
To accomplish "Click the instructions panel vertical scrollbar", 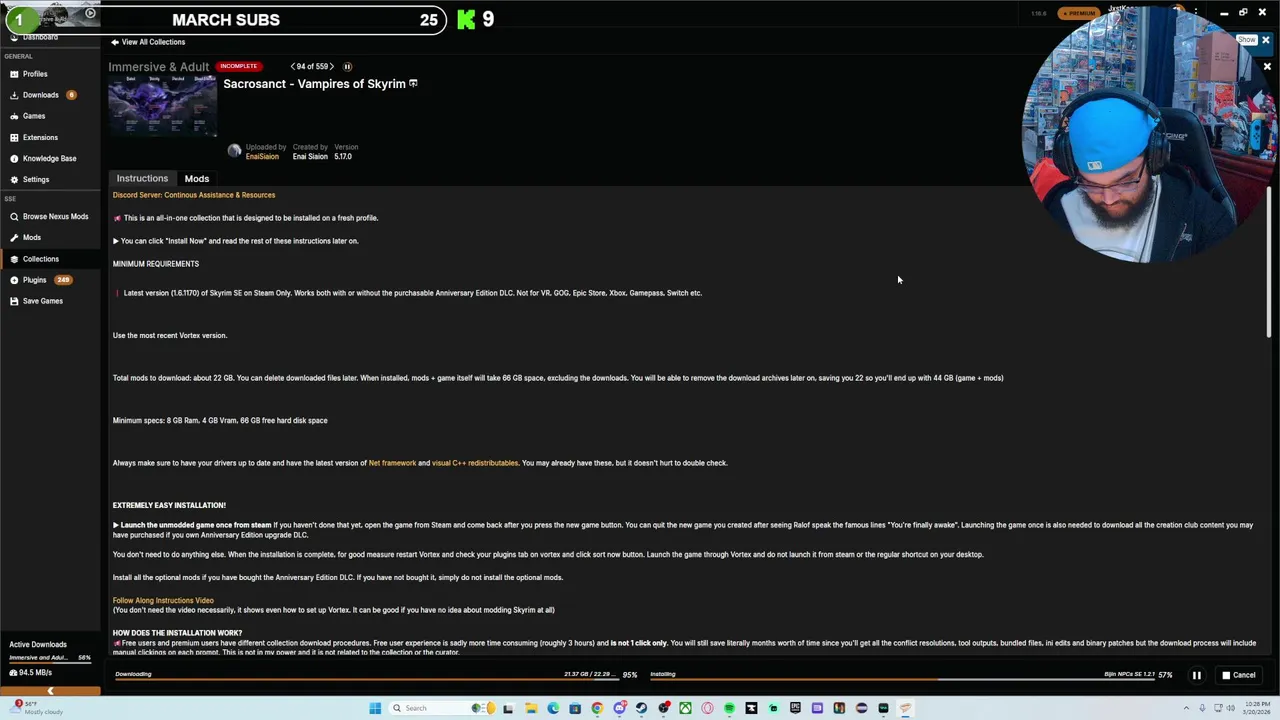I will click(1270, 262).
